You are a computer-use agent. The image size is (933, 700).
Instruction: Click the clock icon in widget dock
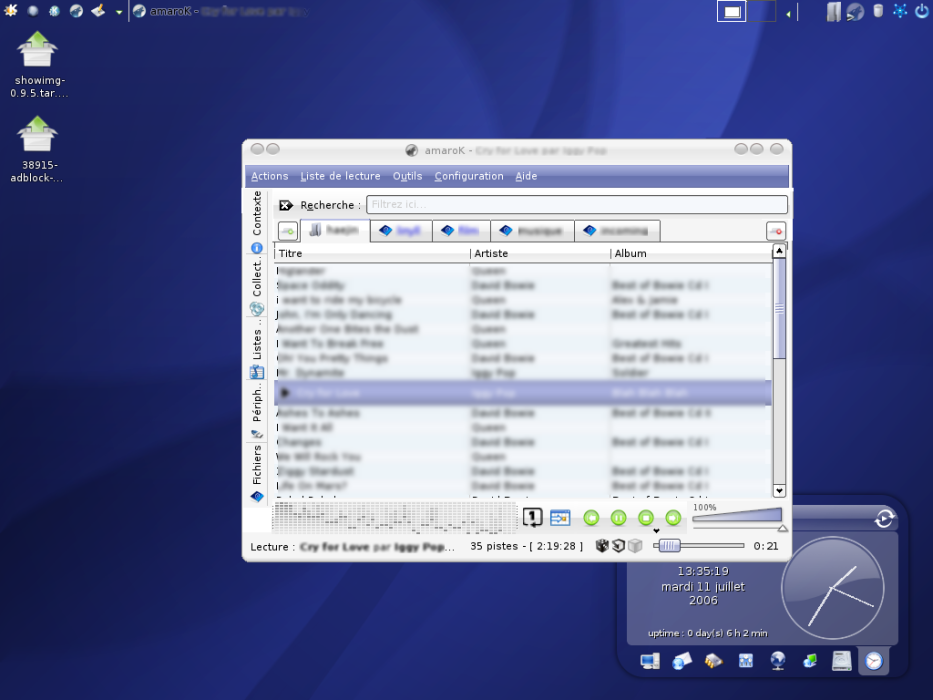coord(873,661)
